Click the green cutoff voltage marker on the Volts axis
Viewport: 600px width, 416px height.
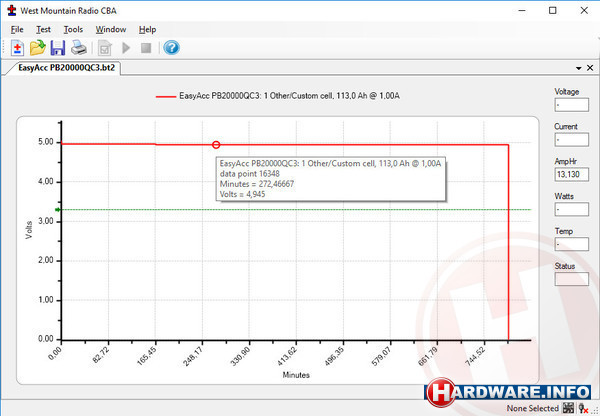click(58, 210)
